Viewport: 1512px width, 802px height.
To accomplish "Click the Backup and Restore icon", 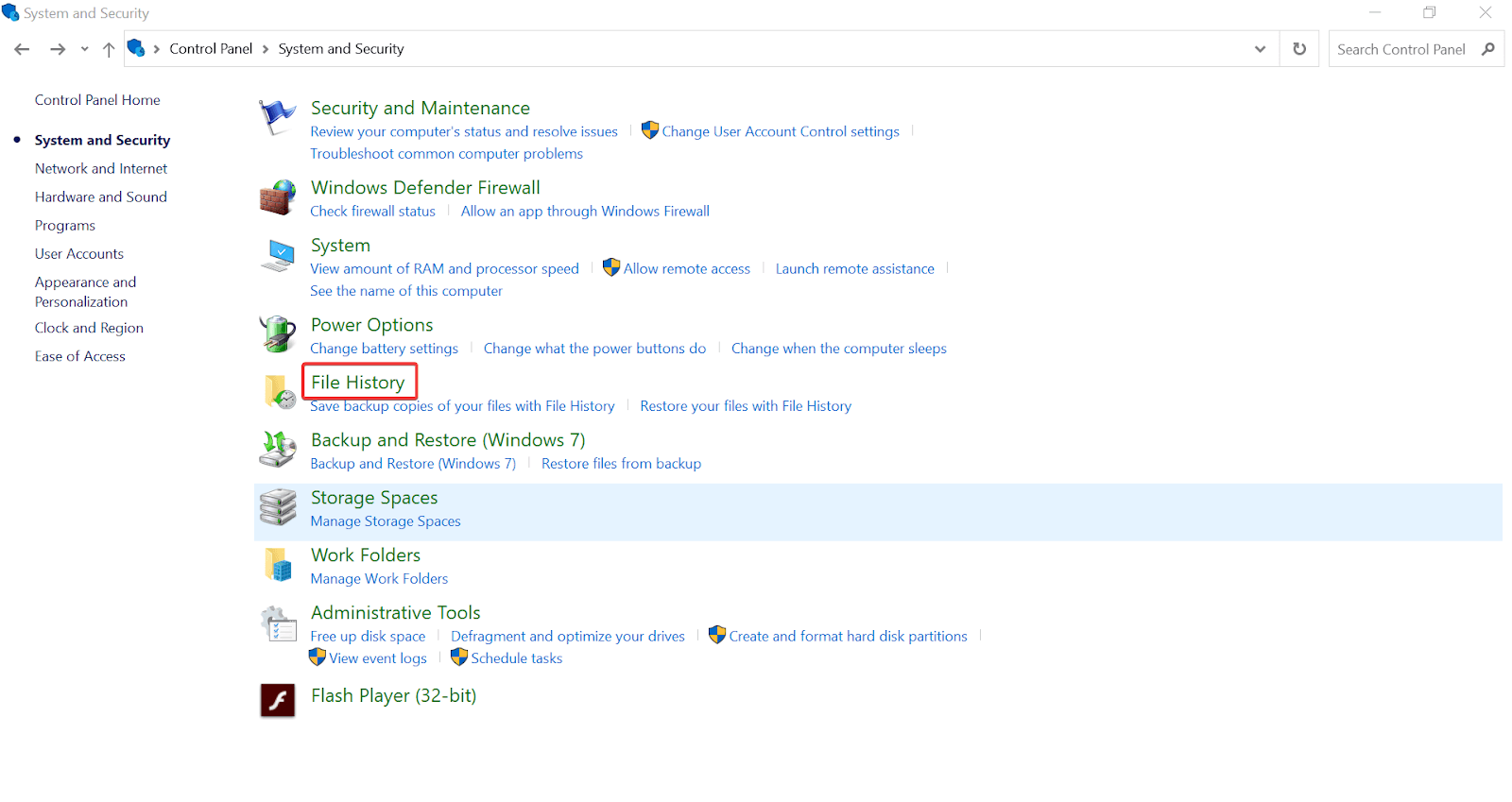I will click(x=278, y=450).
